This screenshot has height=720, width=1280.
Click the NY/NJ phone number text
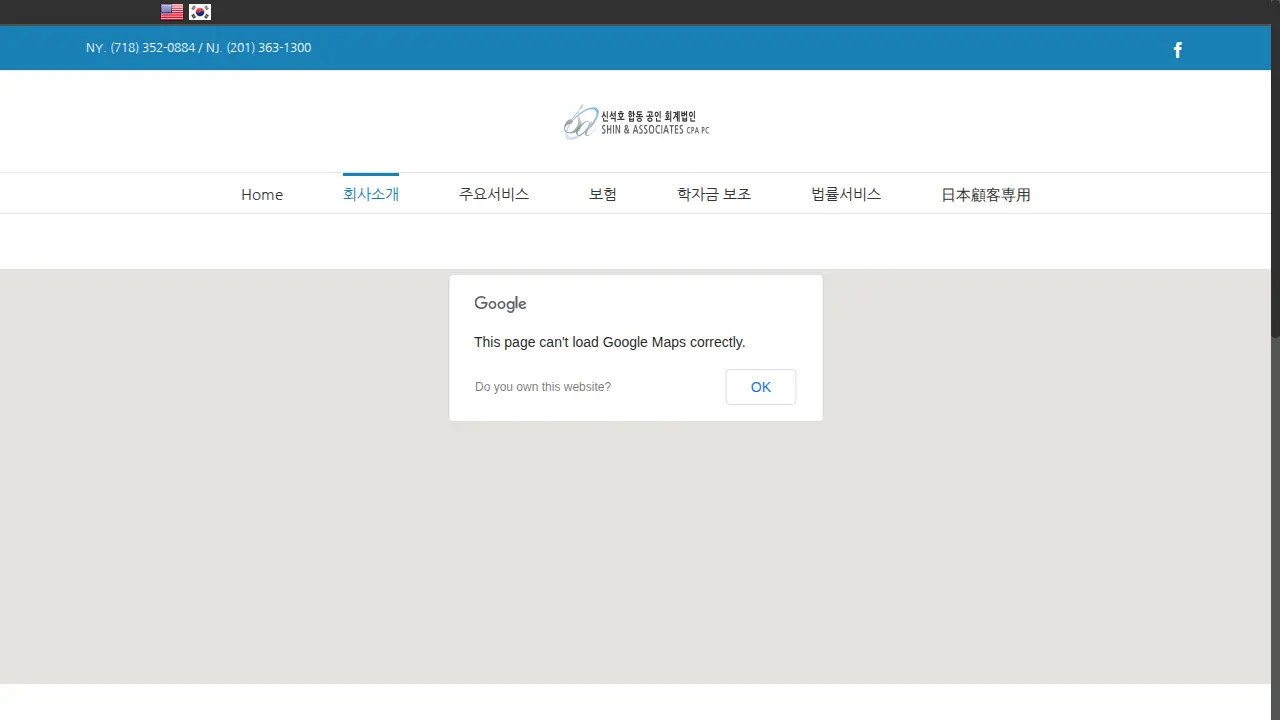coord(198,48)
